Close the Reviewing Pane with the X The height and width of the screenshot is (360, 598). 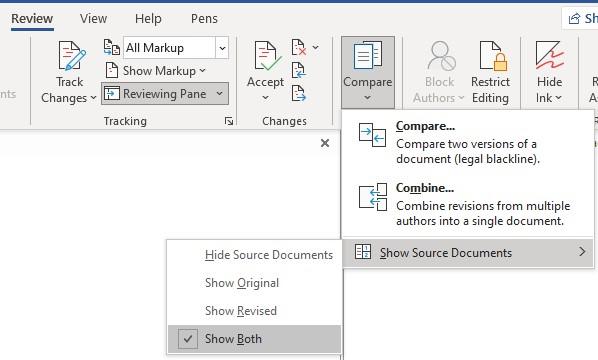(x=325, y=143)
